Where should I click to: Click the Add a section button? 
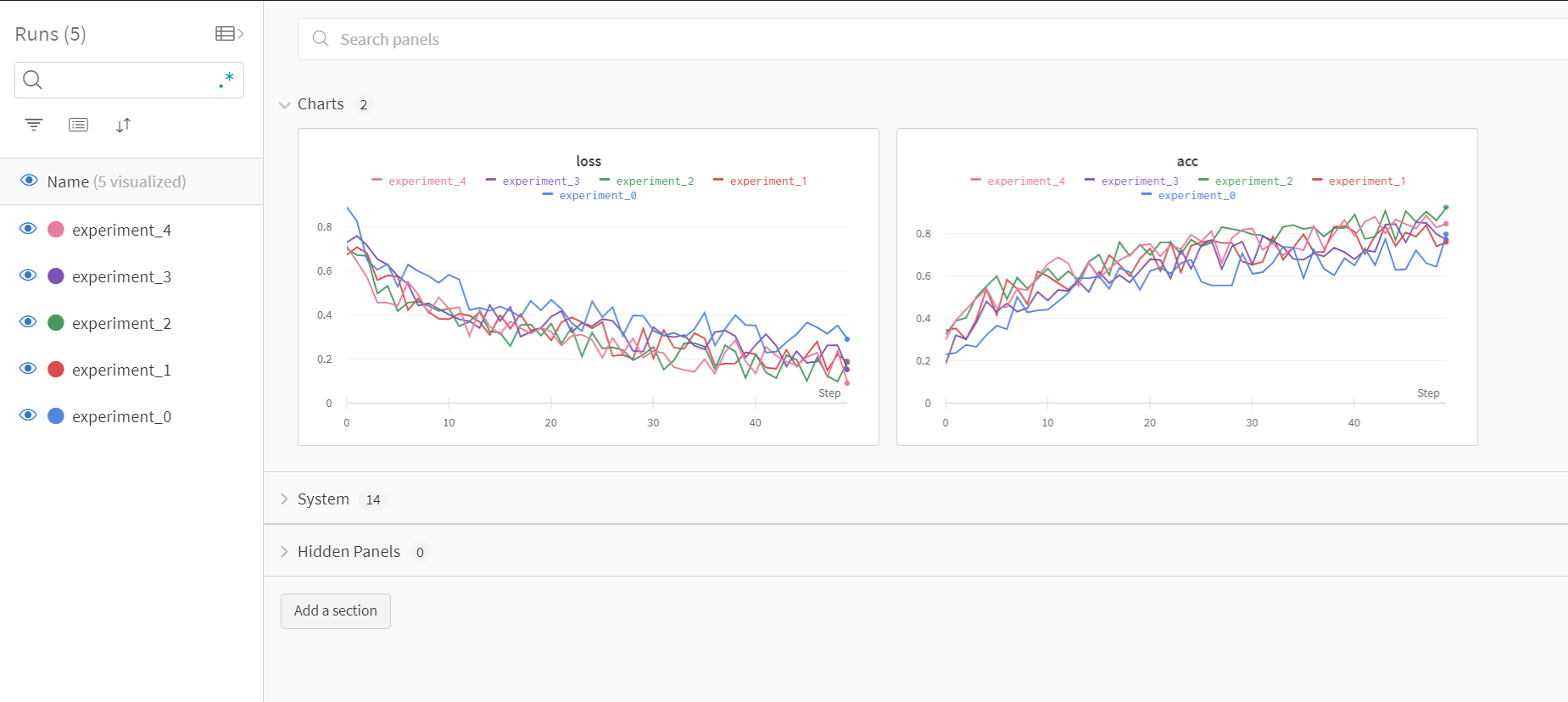[x=336, y=611]
